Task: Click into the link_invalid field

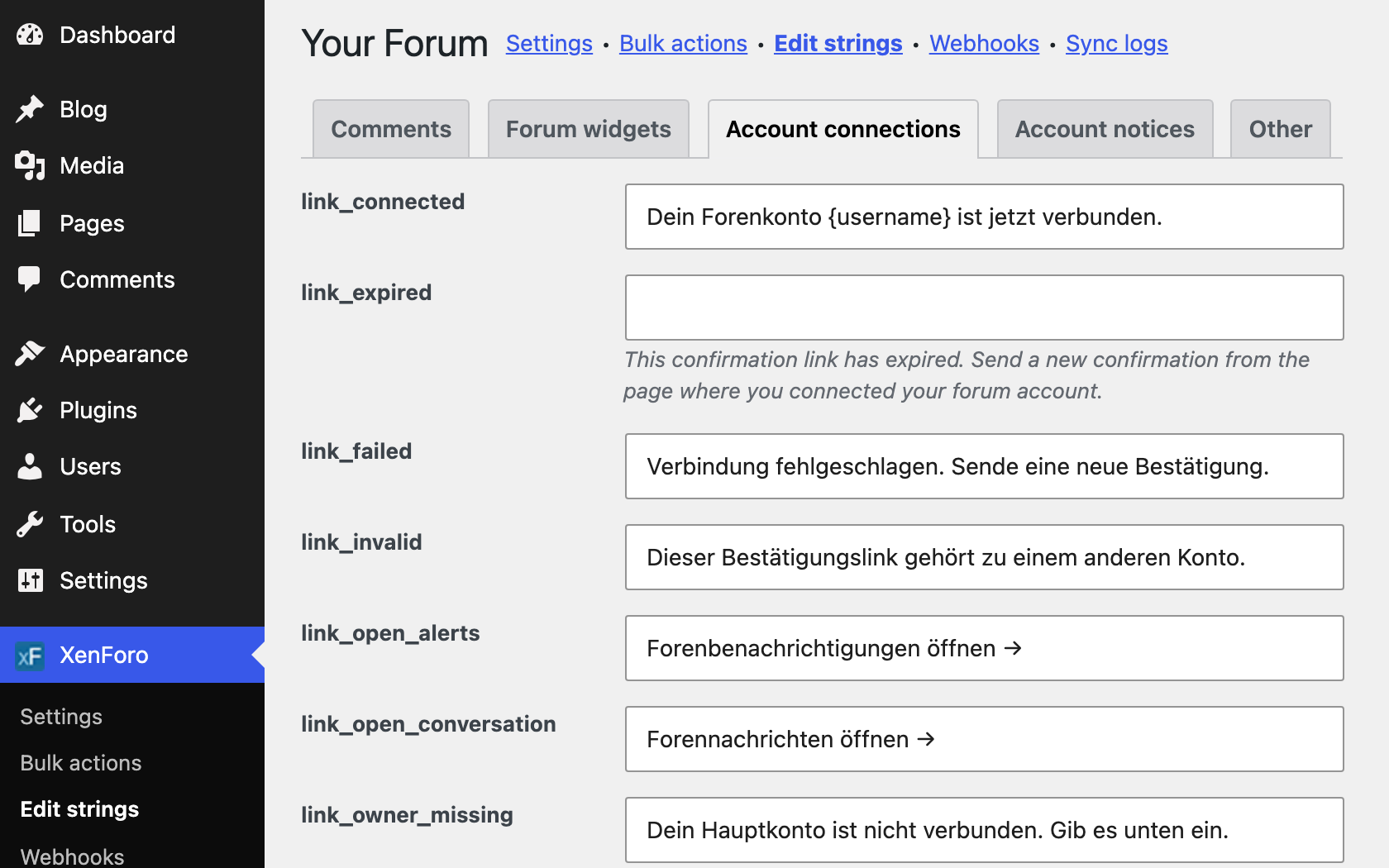Action: 985,557
